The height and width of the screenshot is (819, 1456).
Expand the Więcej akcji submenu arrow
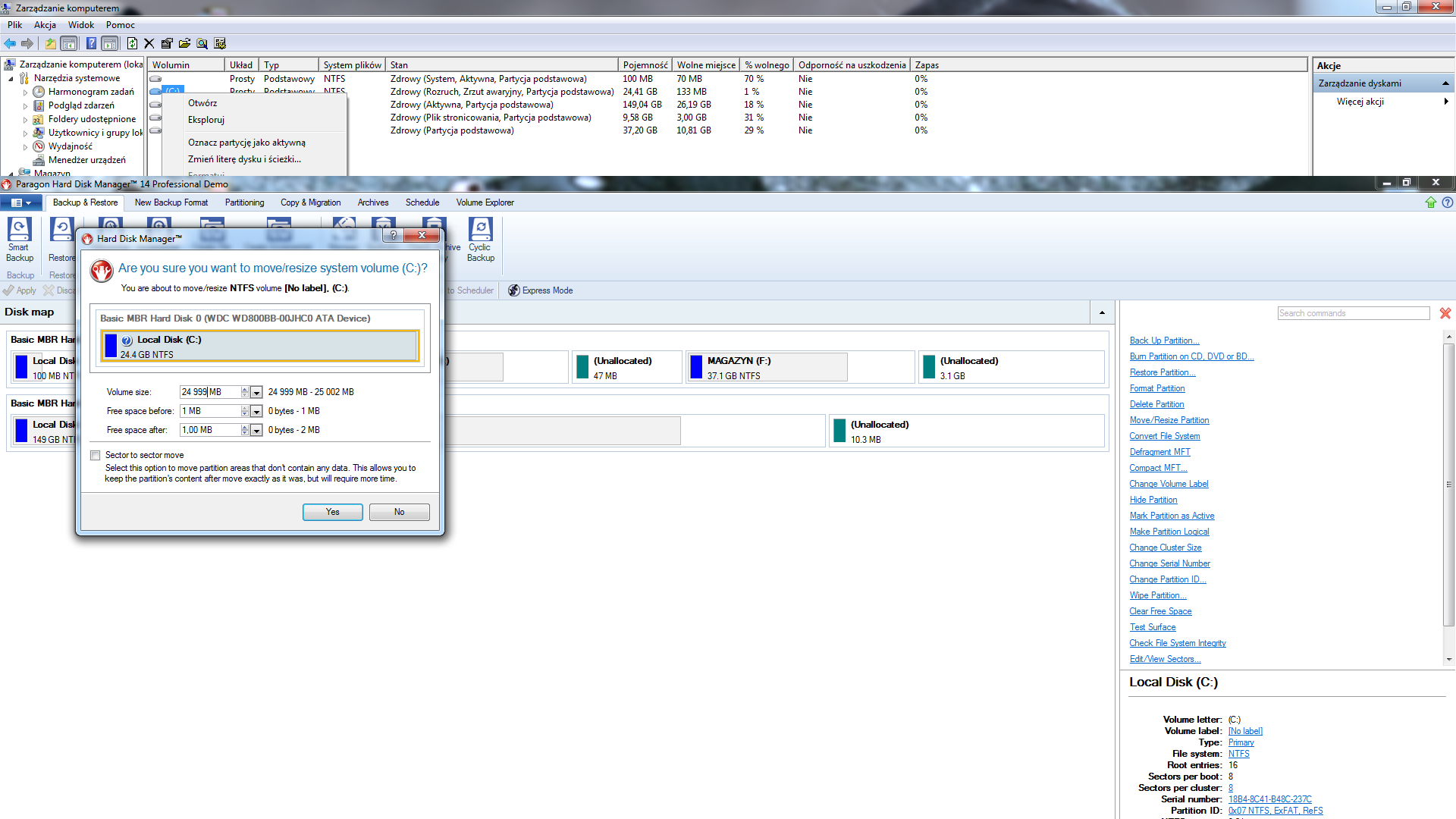1446,102
